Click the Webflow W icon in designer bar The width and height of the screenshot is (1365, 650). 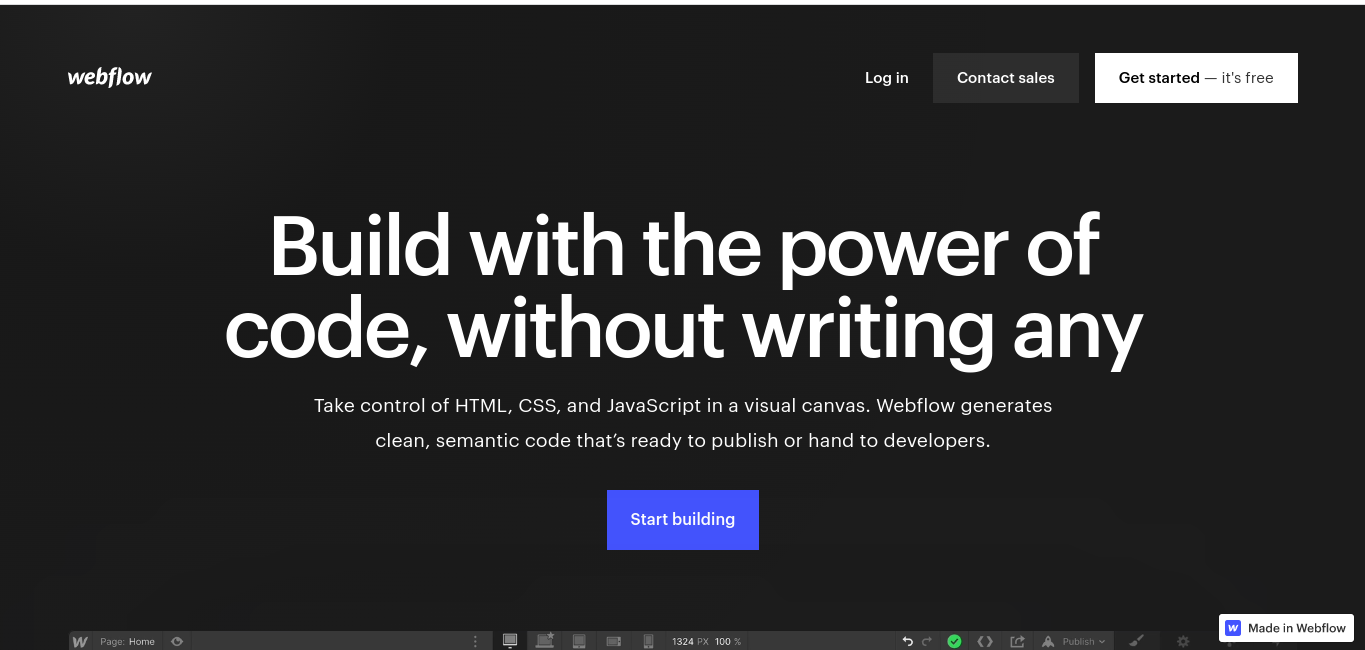coord(80,641)
